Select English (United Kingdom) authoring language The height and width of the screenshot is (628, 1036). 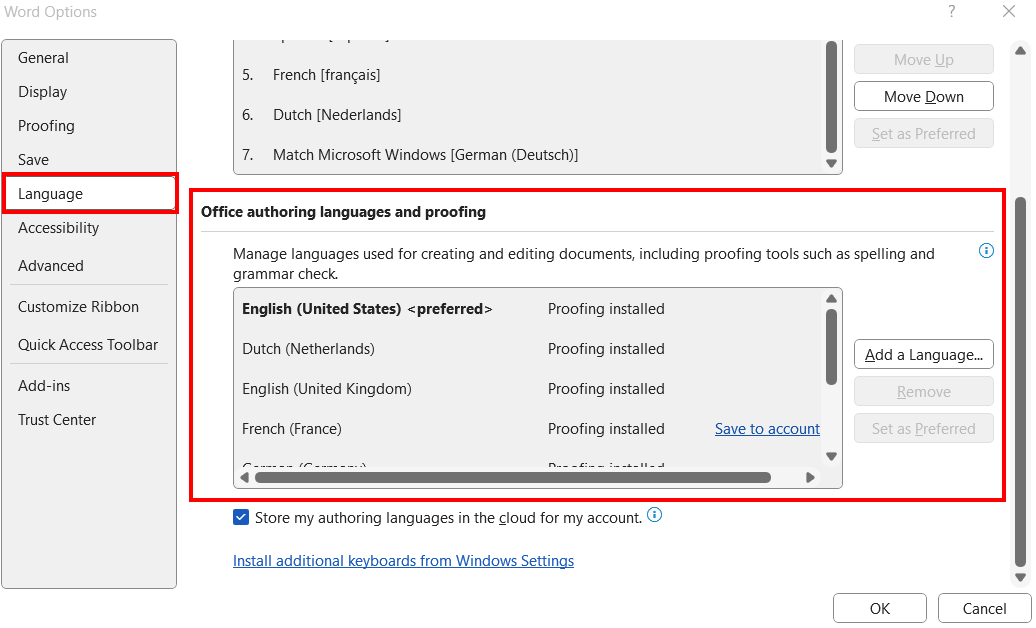click(529, 389)
